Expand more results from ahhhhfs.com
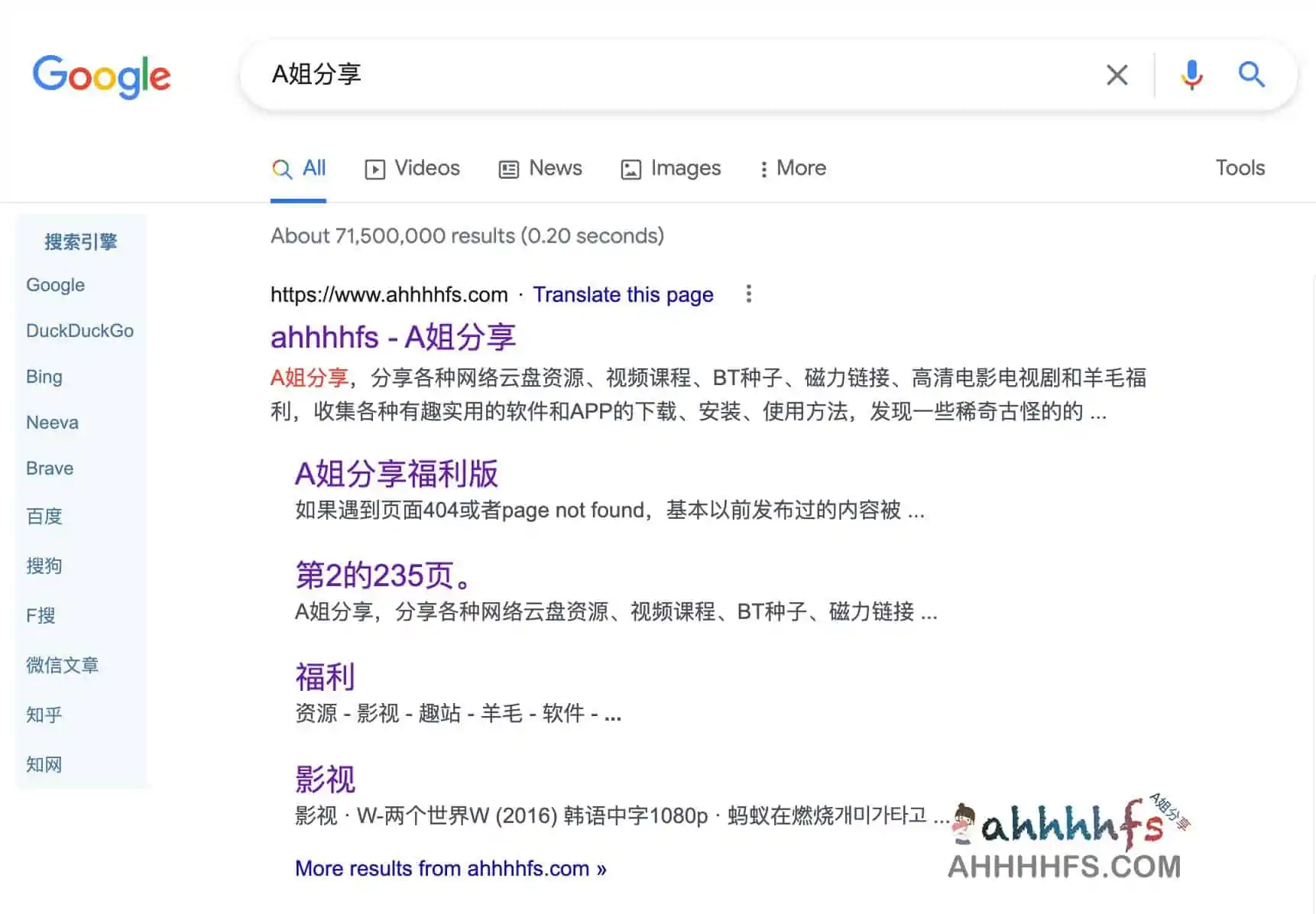The width and height of the screenshot is (1316, 914). (x=450, y=868)
